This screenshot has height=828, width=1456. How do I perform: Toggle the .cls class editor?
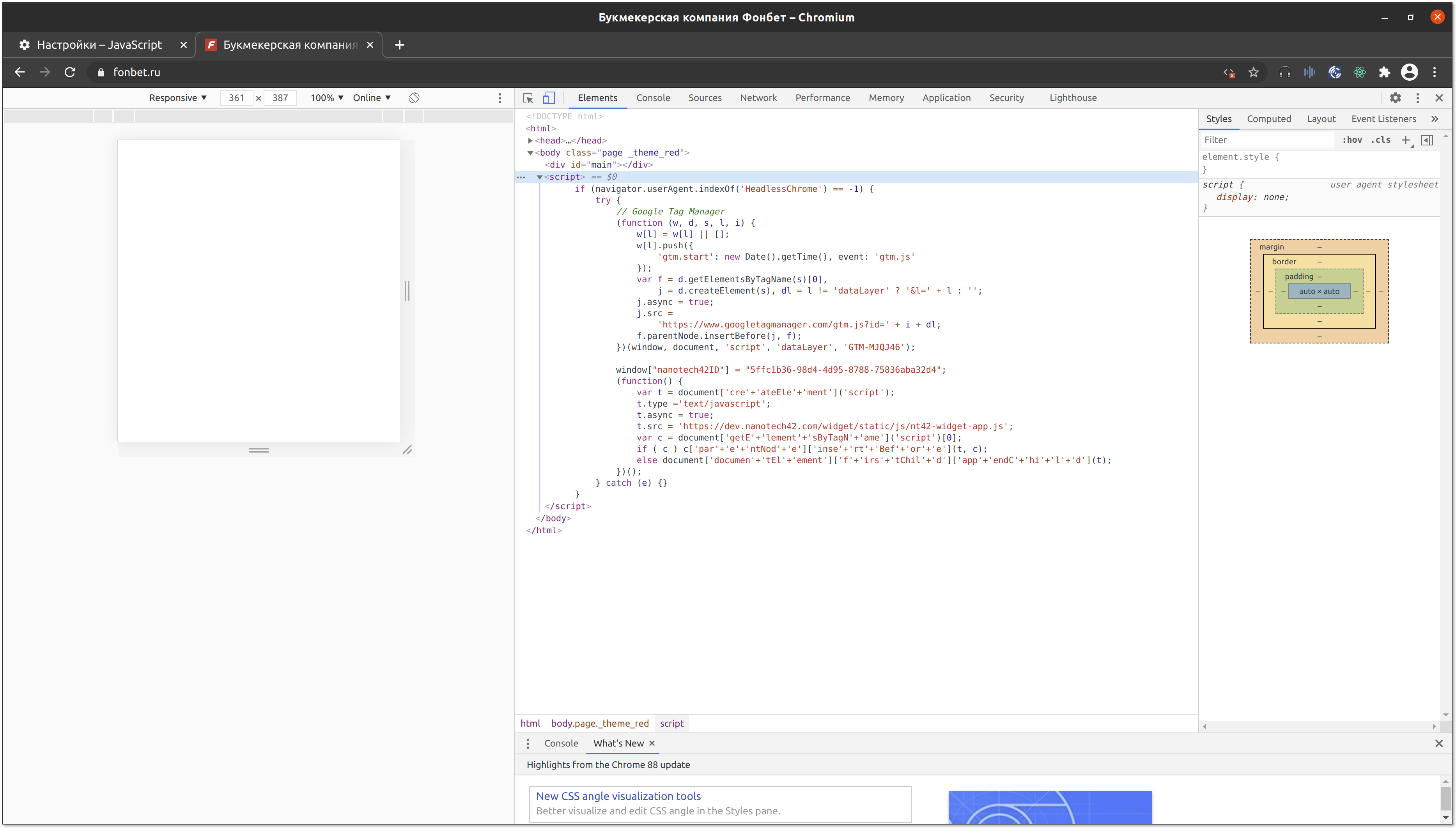pyautogui.click(x=1380, y=140)
